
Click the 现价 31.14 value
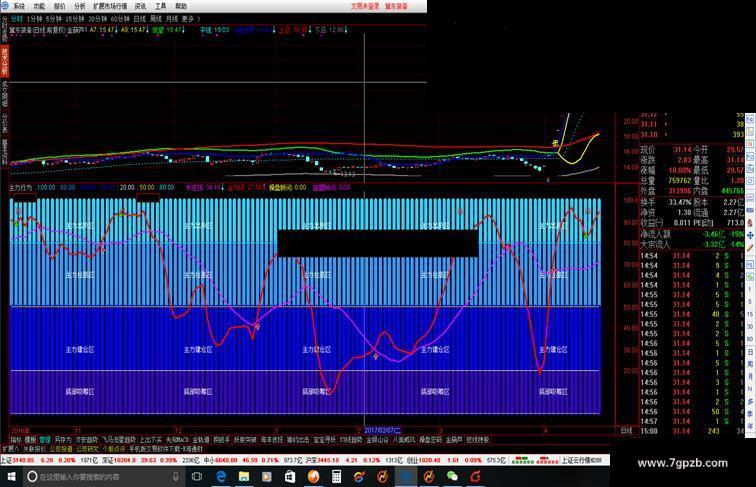coord(682,150)
